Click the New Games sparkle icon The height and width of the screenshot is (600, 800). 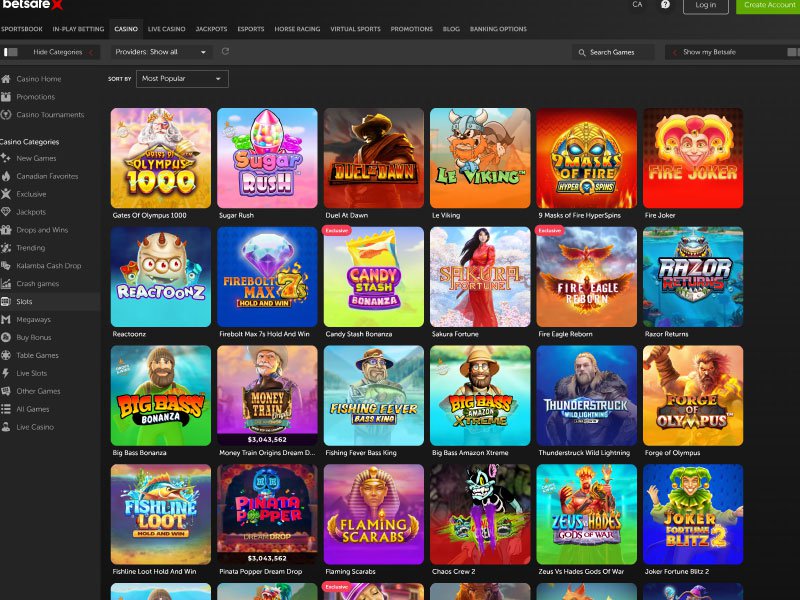pos(6,158)
